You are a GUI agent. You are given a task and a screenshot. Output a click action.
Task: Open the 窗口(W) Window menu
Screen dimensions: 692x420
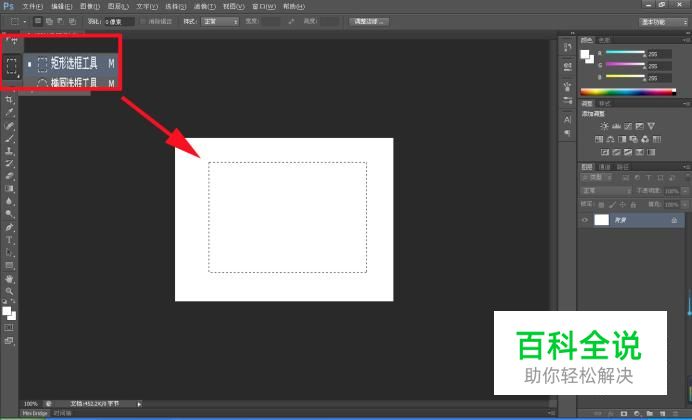264,7
